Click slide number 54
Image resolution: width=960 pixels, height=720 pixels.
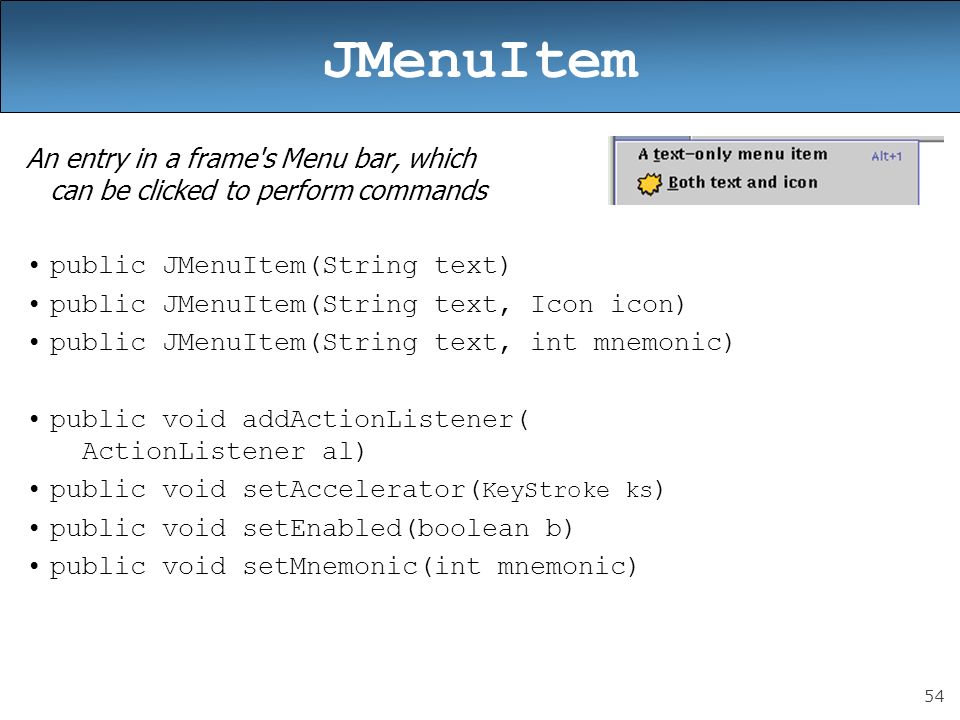point(934,696)
